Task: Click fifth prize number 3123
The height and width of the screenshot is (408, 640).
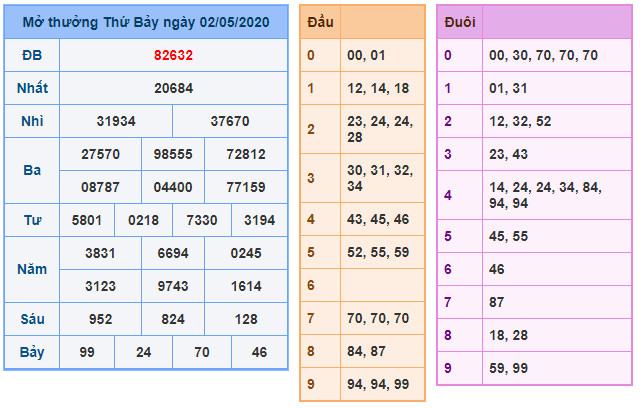Action: tap(100, 286)
